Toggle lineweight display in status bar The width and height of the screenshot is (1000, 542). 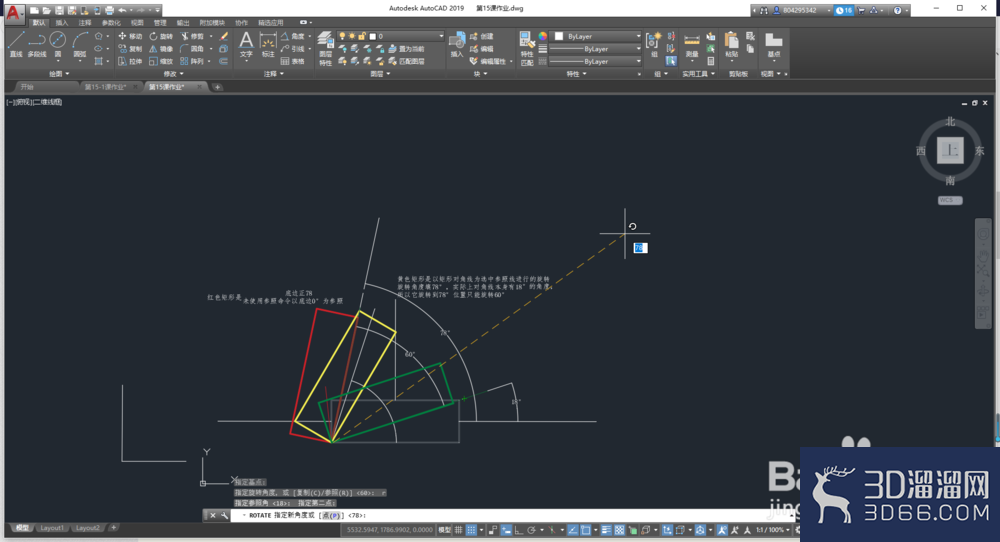pyautogui.click(x=606, y=530)
